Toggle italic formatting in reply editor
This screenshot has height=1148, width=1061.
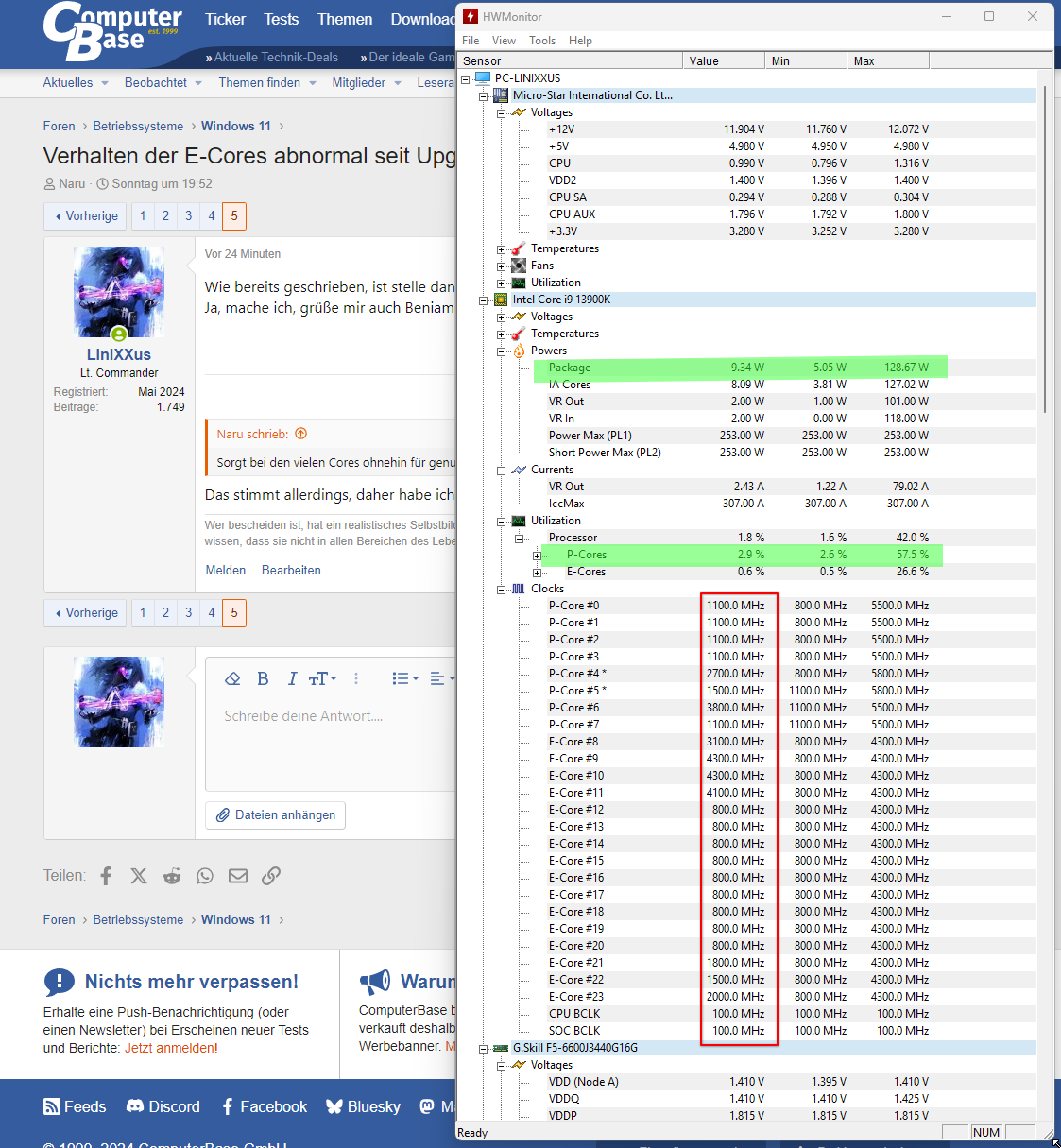(x=292, y=678)
